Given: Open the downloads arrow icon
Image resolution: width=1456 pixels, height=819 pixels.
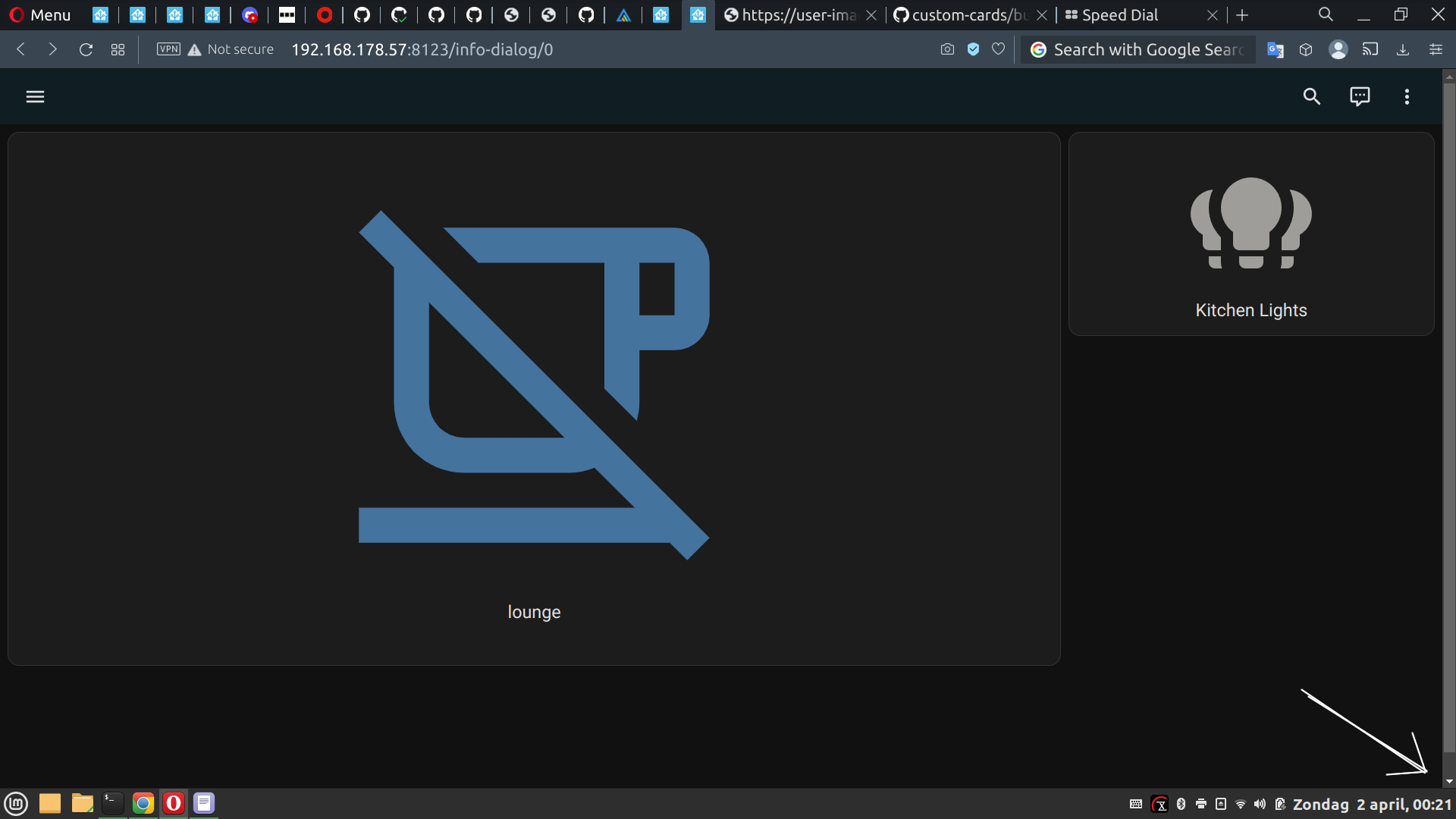Looking at the screenshot, I should [x=1403, y=49].
